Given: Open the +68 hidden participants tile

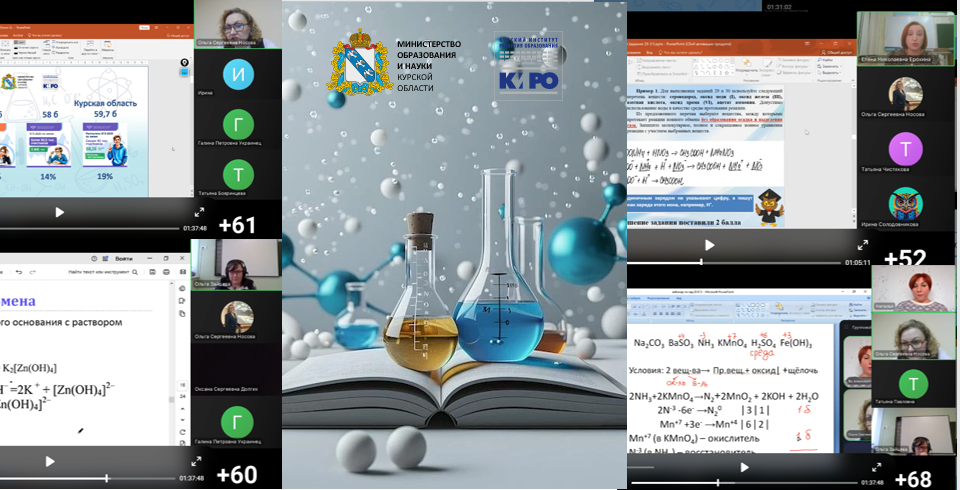Looking at the screenshot, I should coord(910,478).
